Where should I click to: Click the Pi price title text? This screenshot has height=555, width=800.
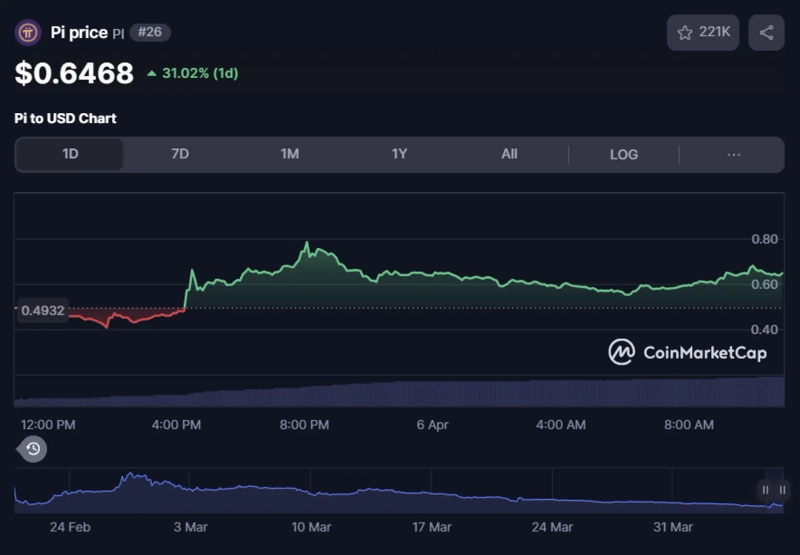pos(79,33)
